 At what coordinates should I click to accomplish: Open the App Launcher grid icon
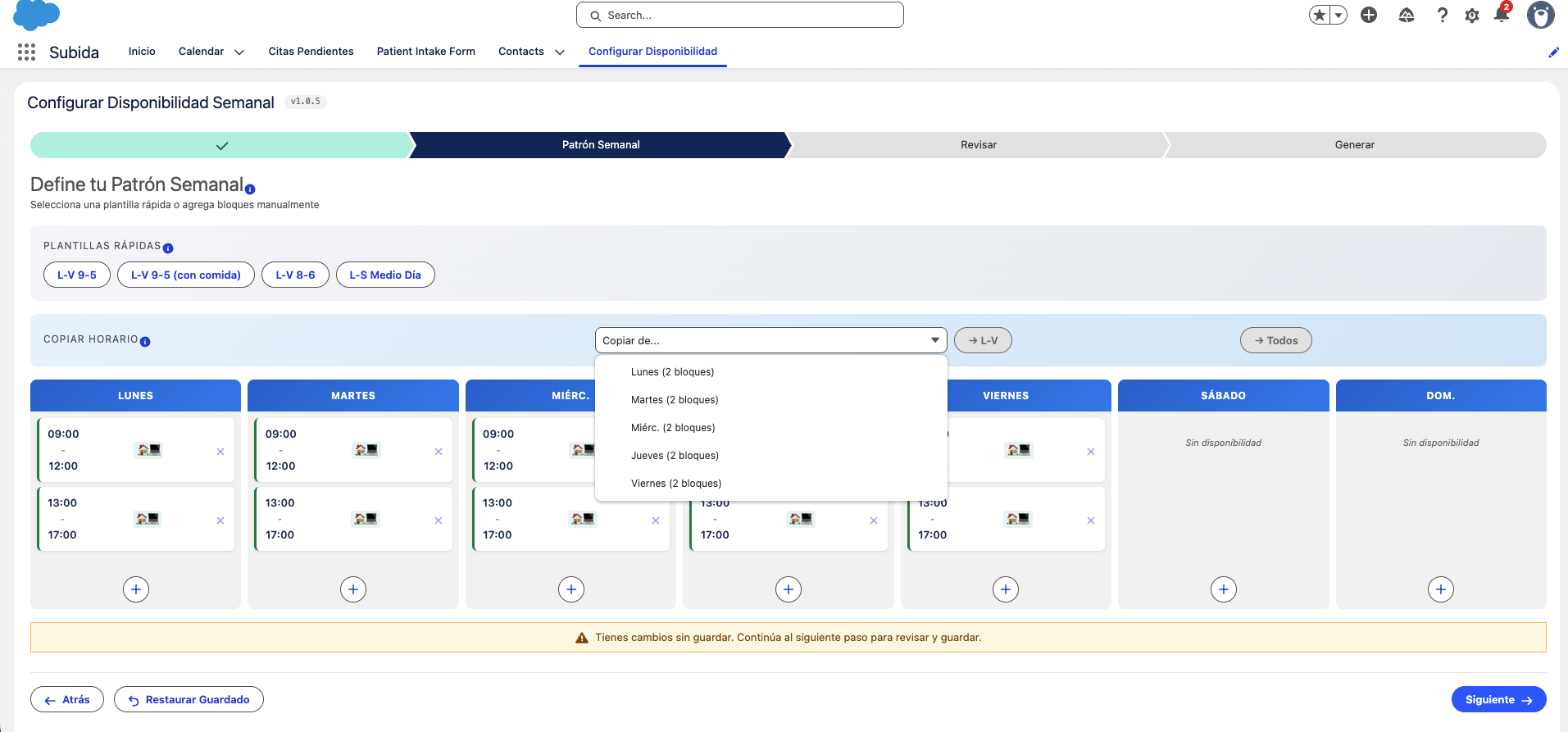[26, 52]
